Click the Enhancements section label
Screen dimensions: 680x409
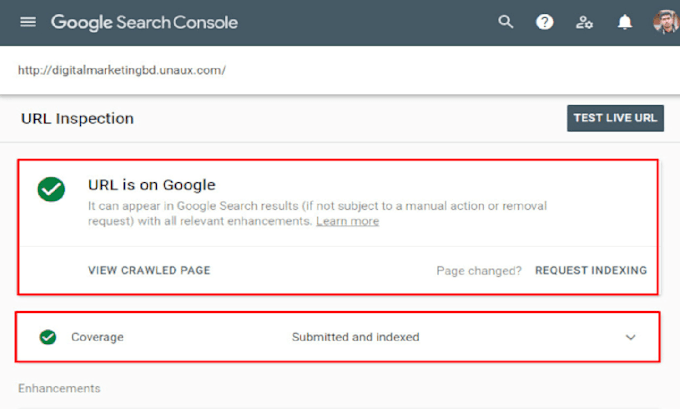click(59, 388)
